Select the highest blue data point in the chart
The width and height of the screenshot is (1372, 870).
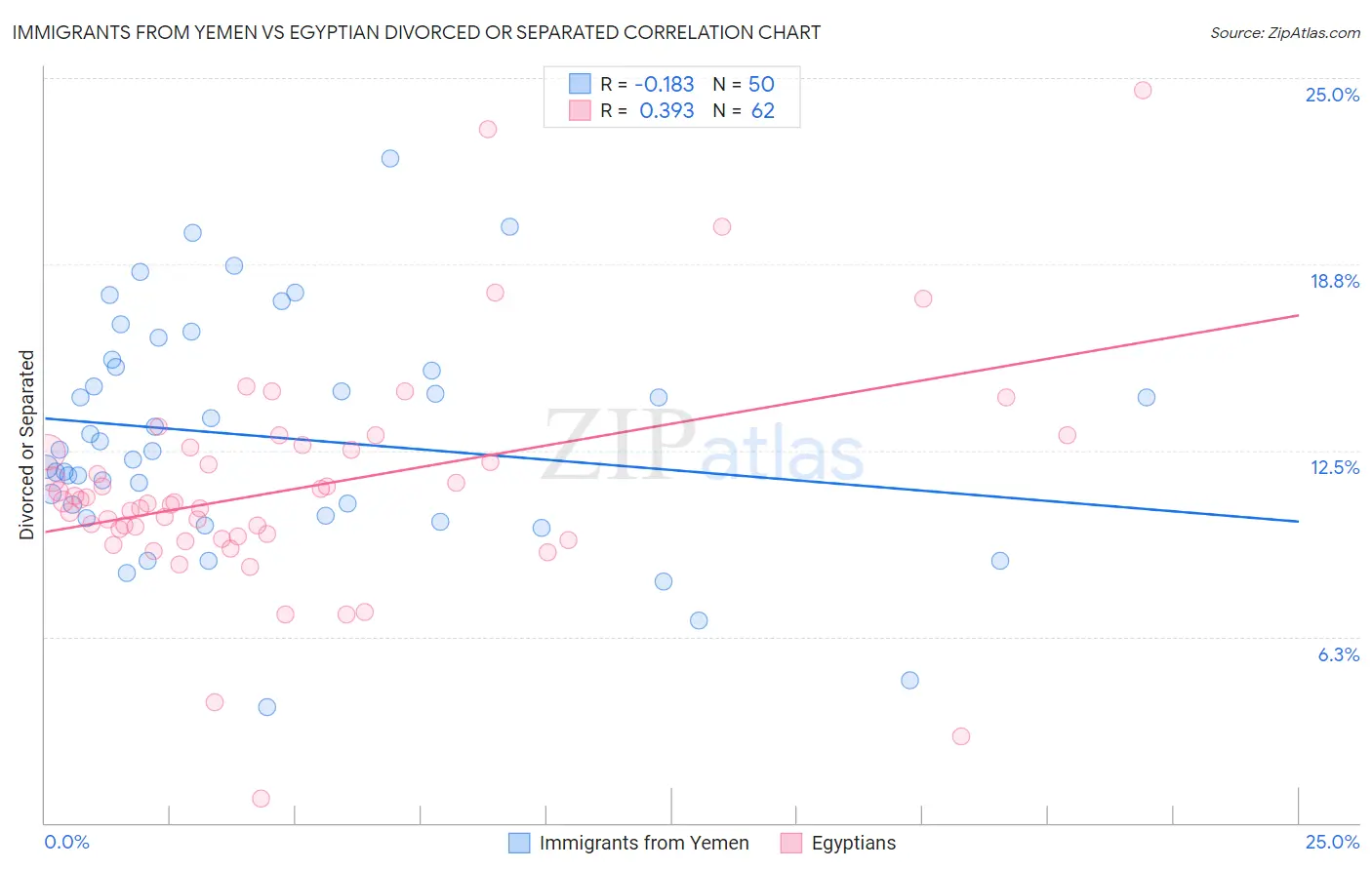390,158
